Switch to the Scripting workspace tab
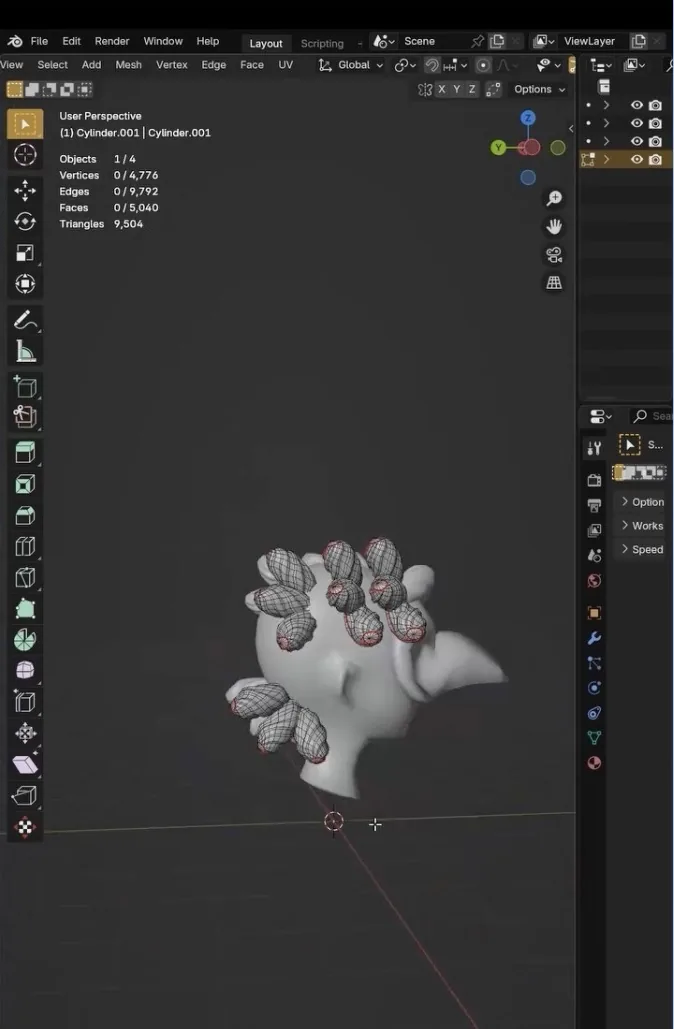The height and width of the screenshot is (1029, 674). click(x=322, y=43)
